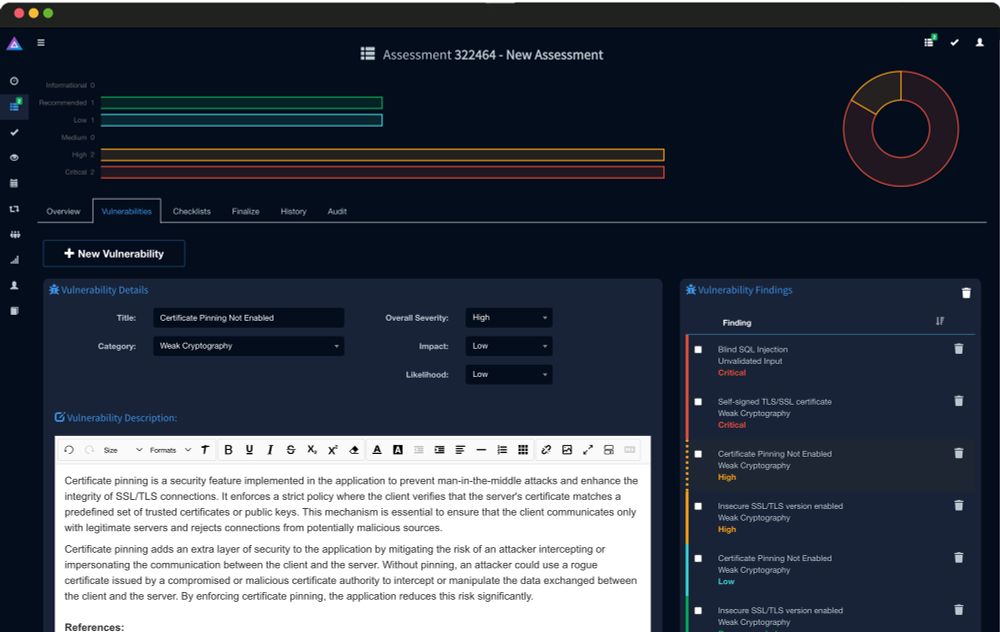Check the last Insecure SSL/TLS version enabled checkbox
This screenshot has width=1000, height=632.
(698, 611)
